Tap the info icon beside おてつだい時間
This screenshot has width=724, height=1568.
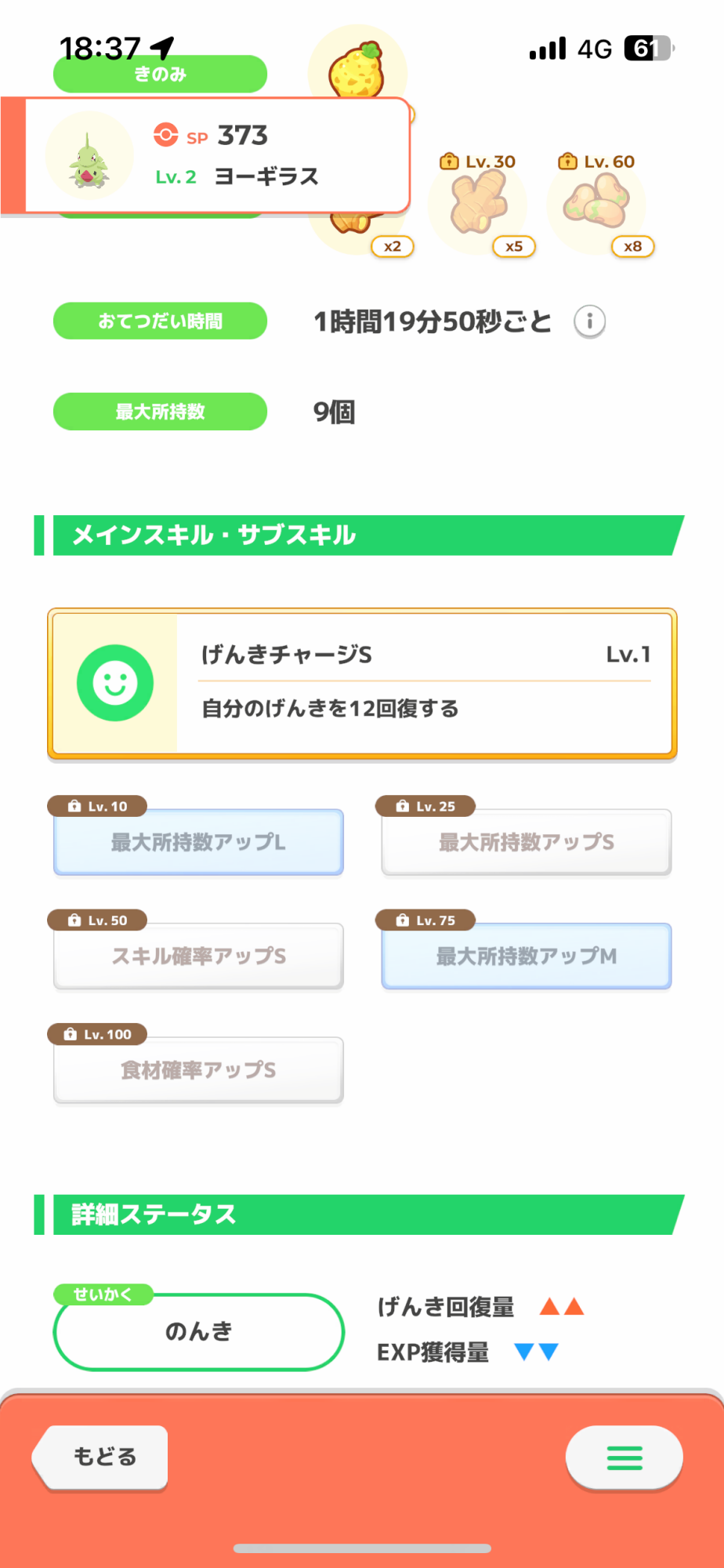click(x=589, y=321)
